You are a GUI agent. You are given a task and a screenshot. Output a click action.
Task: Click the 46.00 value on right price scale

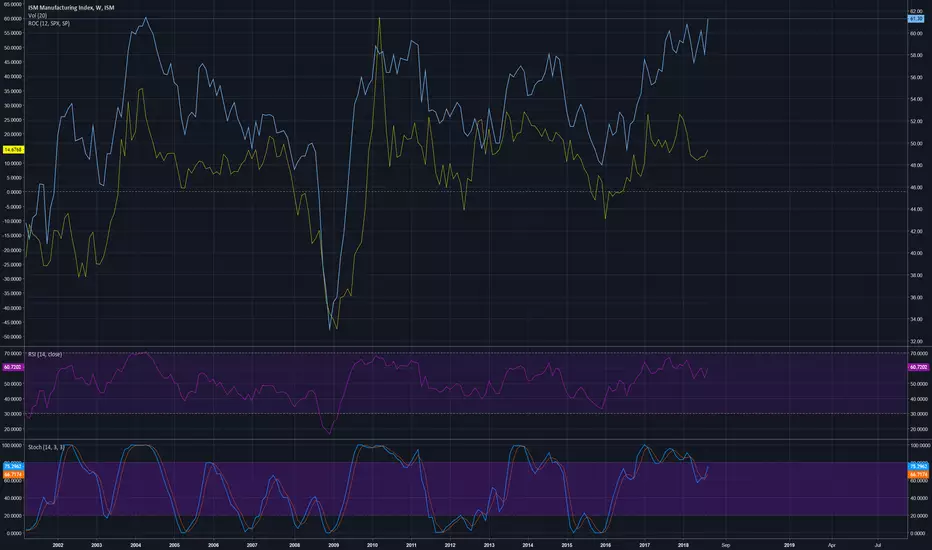coord(916,188)
